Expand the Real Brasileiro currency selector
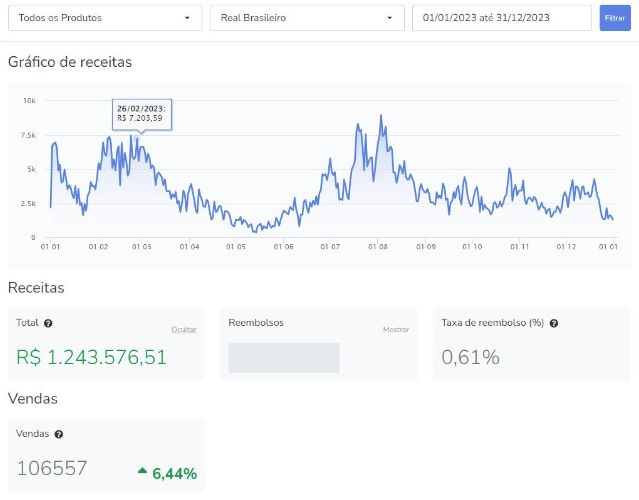 [x=305, y=18]
